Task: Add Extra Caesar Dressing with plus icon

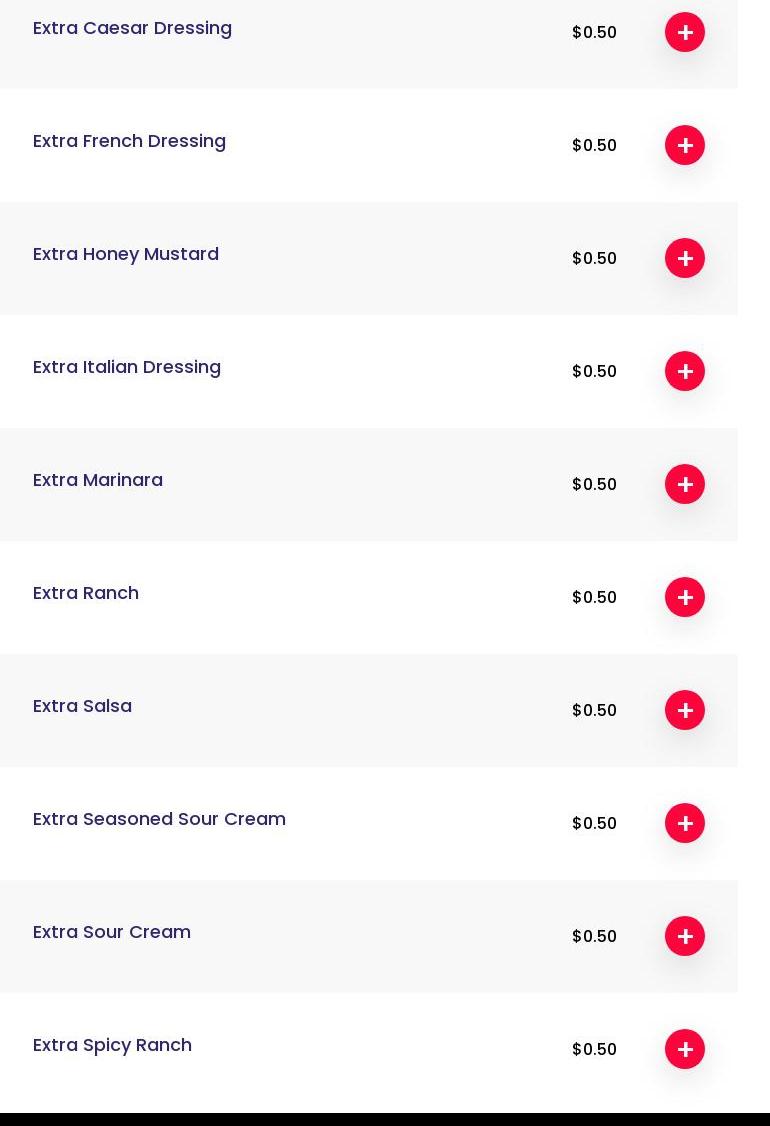Action: 685,32
